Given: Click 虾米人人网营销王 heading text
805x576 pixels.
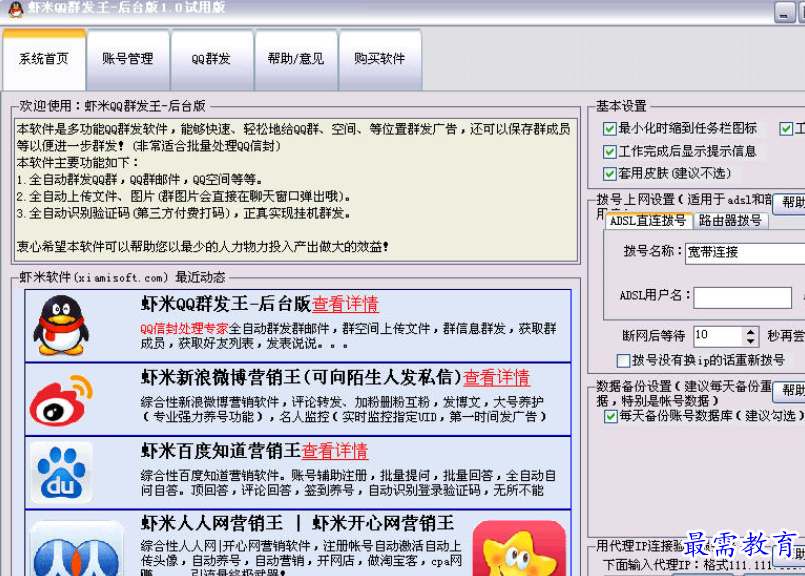Looking at the screenshot, I should tap(212, 524).
